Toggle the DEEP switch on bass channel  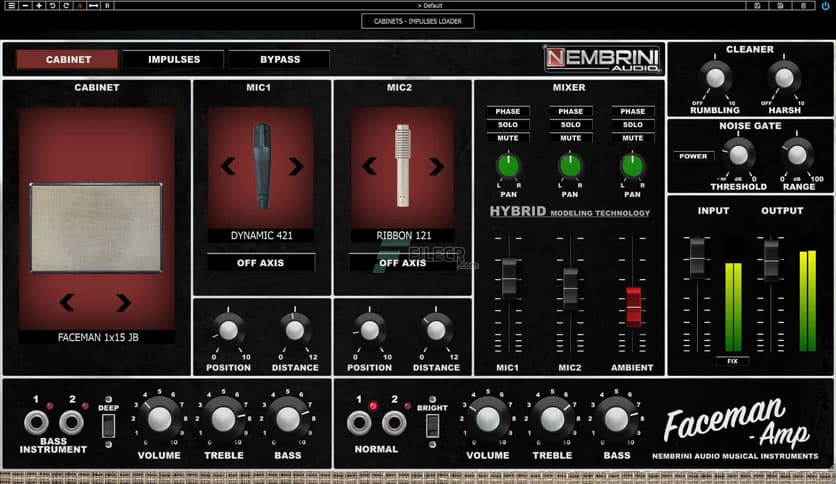click(x=109, y=426)
